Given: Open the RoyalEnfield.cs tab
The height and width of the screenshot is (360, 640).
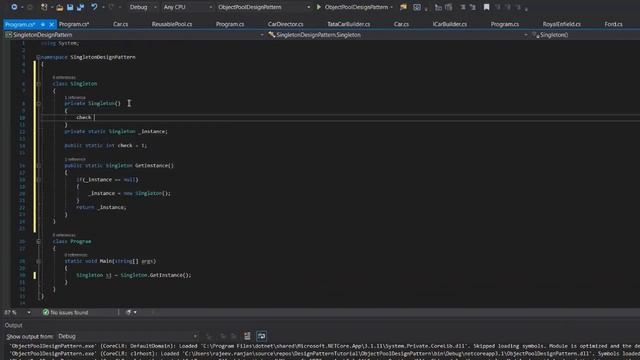Looking at the screenshot, I should pos(561,24).
